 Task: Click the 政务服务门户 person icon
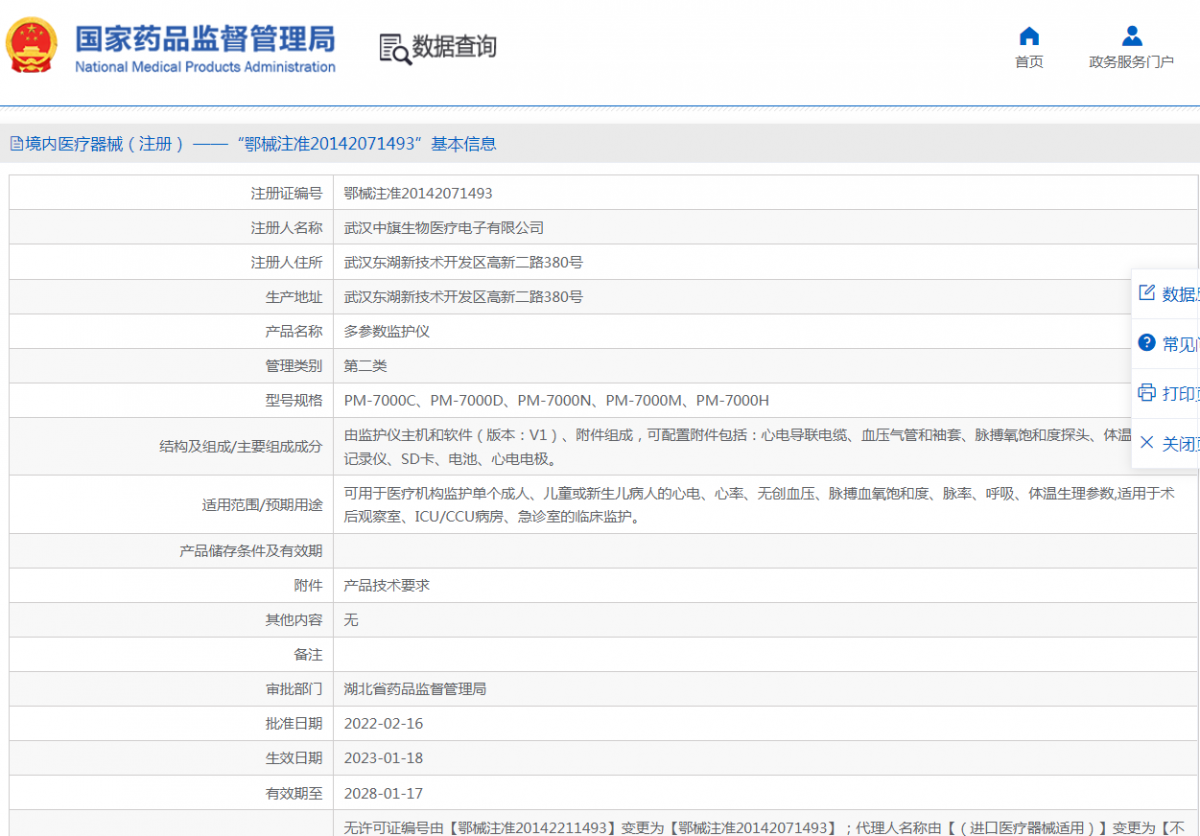[1132, 37]
